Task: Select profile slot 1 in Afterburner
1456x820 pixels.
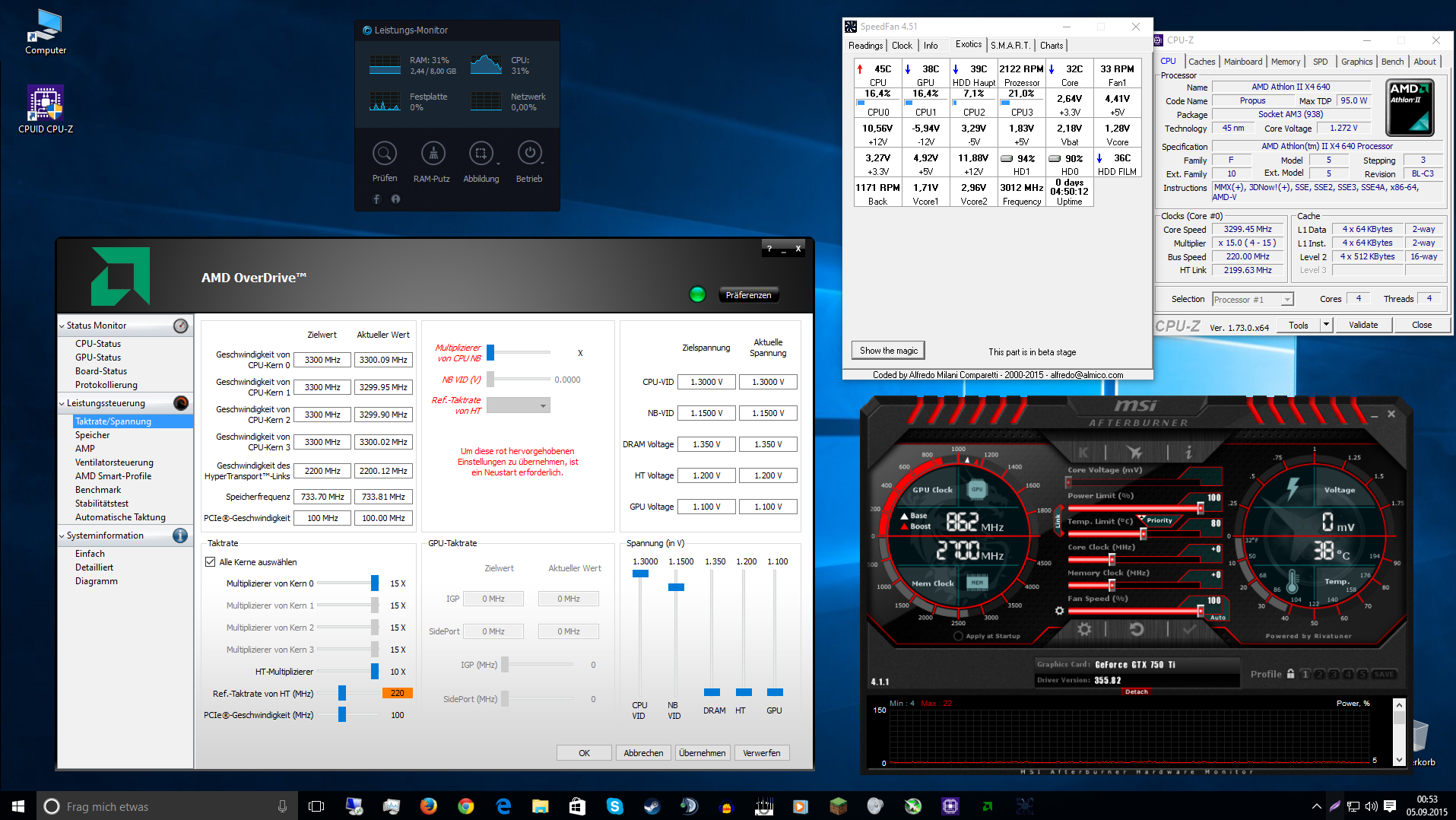Action: (1305, 674)
